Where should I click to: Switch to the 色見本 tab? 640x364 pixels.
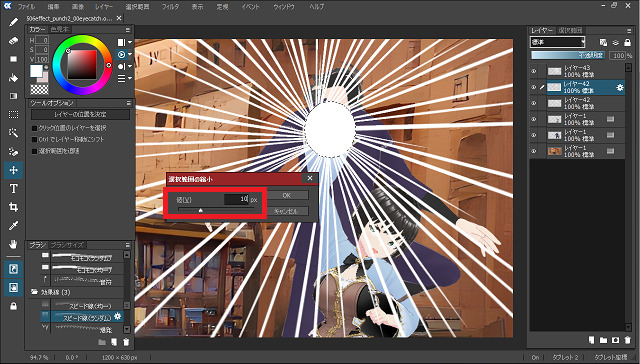(60, 29)
